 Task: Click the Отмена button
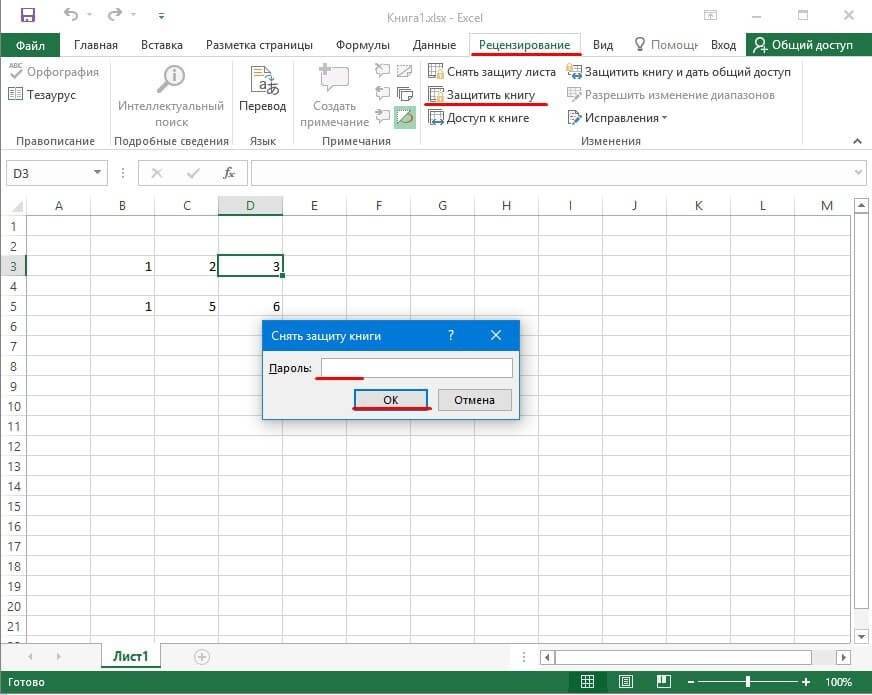pos(474,400)
